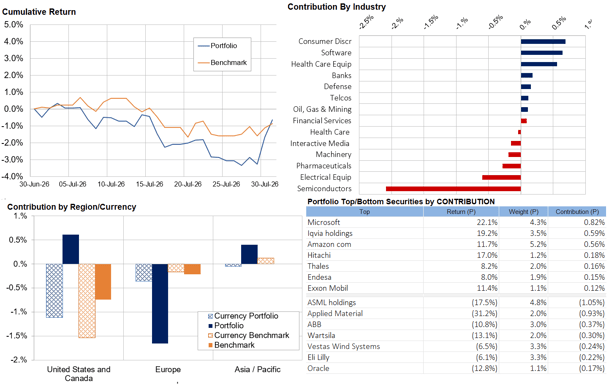Viewport: 609px width, 384px height.
Task: Click the Portfolio legend entry in region chart
Action: [226, 326]
